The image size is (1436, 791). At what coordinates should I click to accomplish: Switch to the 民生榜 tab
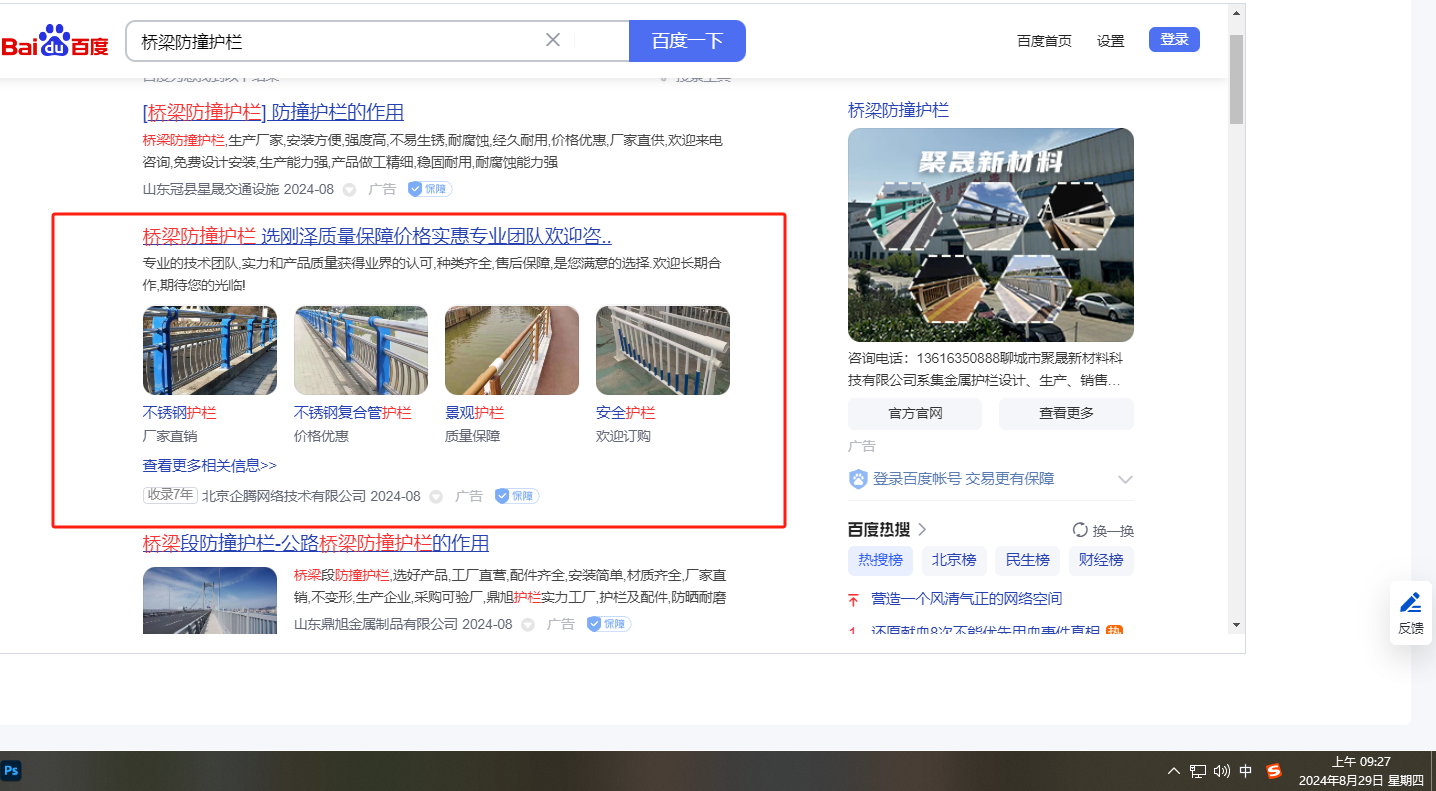(1028, 560)
